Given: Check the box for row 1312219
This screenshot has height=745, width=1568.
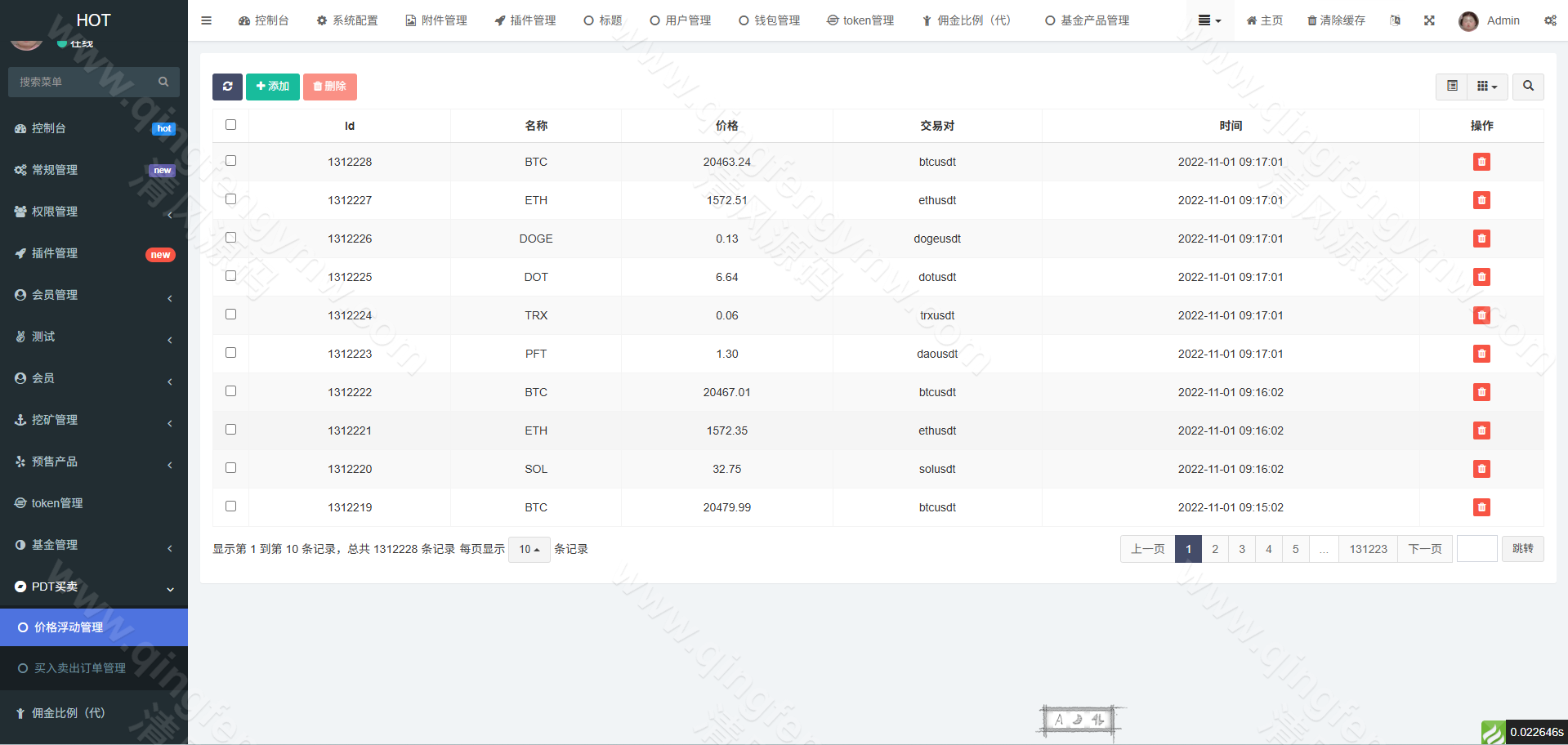Looking at the screenshot, I should (x=230, y=506).
